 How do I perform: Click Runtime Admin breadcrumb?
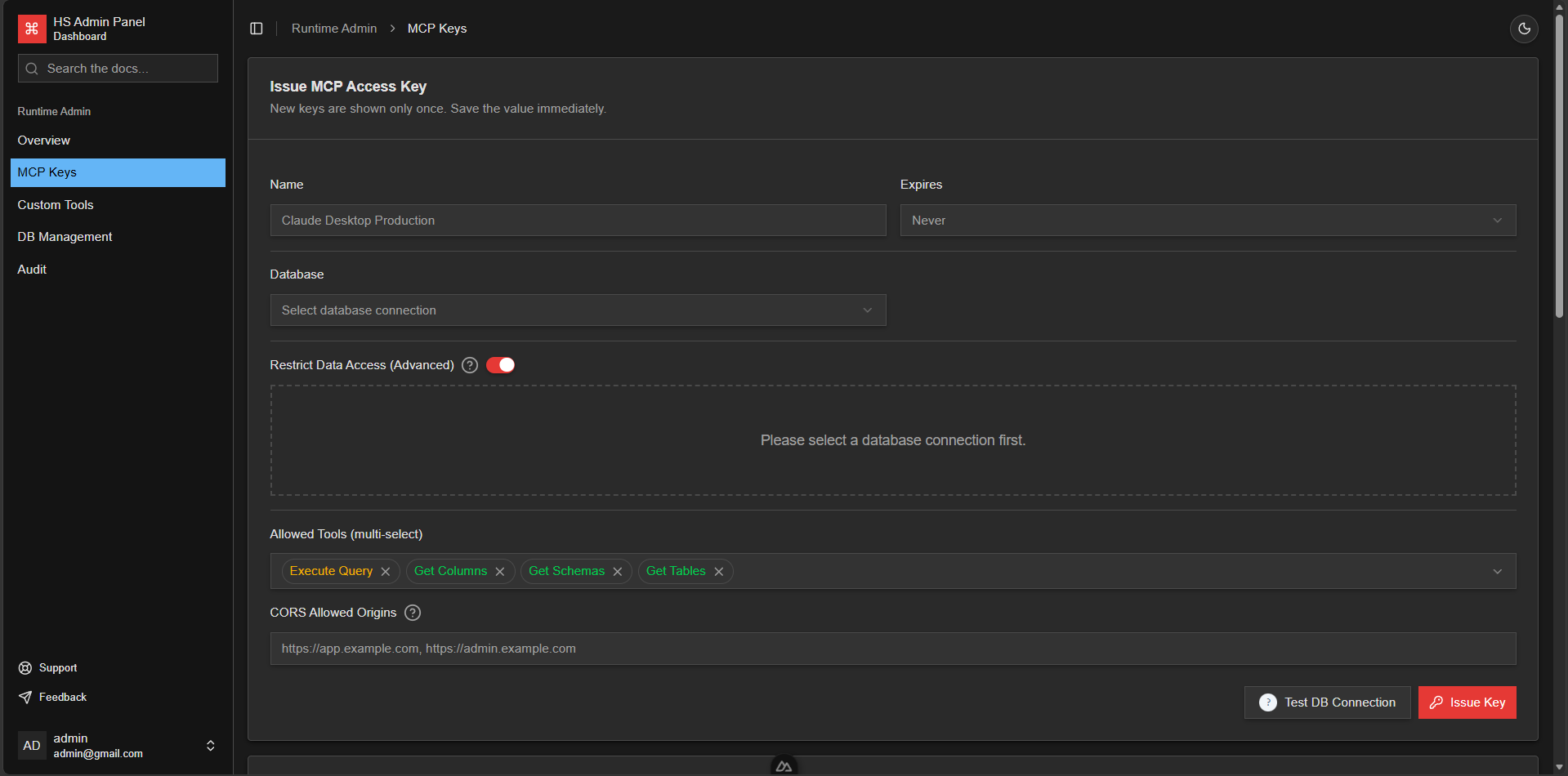click(x=334, y=29)
